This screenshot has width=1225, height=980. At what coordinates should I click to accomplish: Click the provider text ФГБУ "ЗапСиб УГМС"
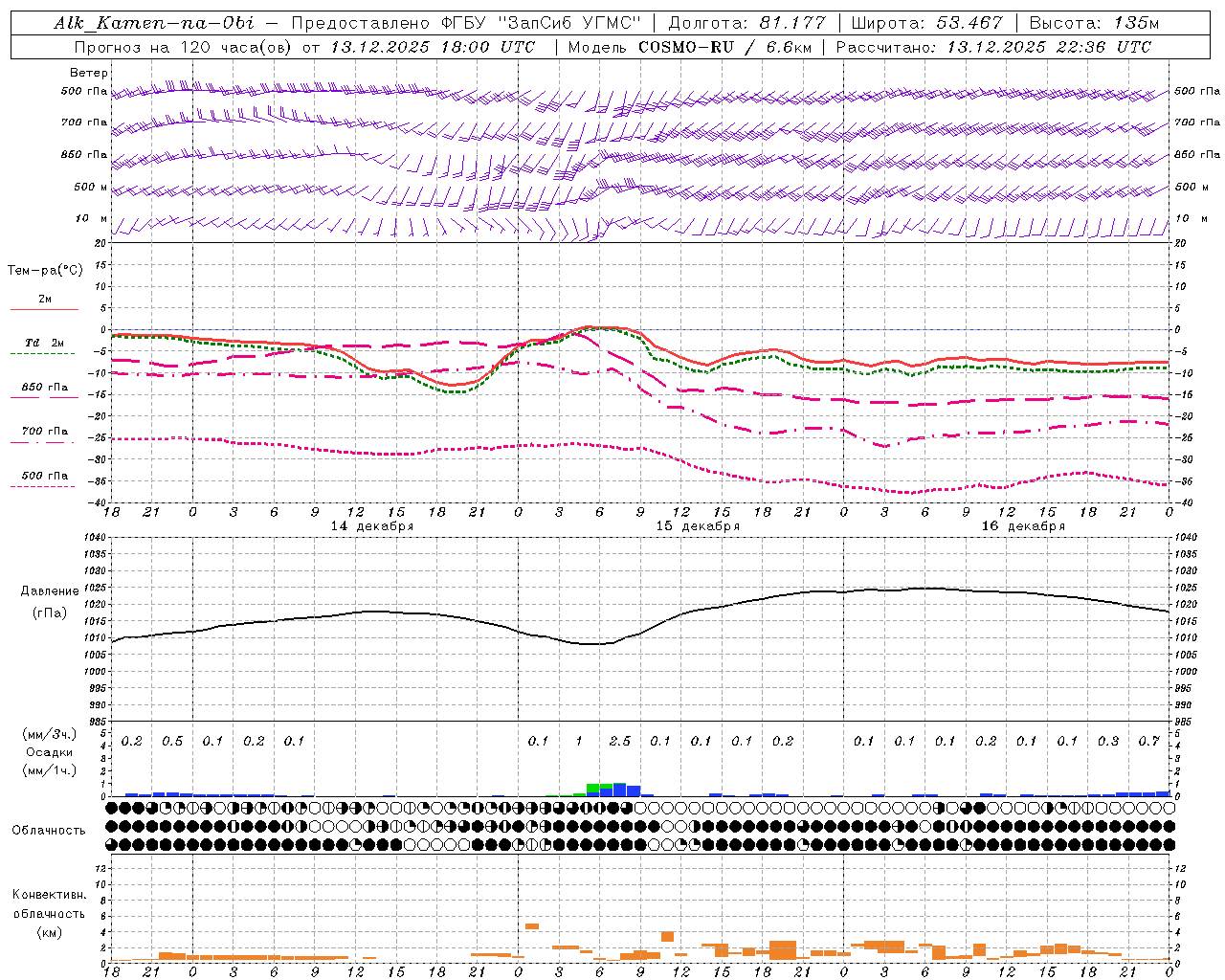tap(540, 23)
